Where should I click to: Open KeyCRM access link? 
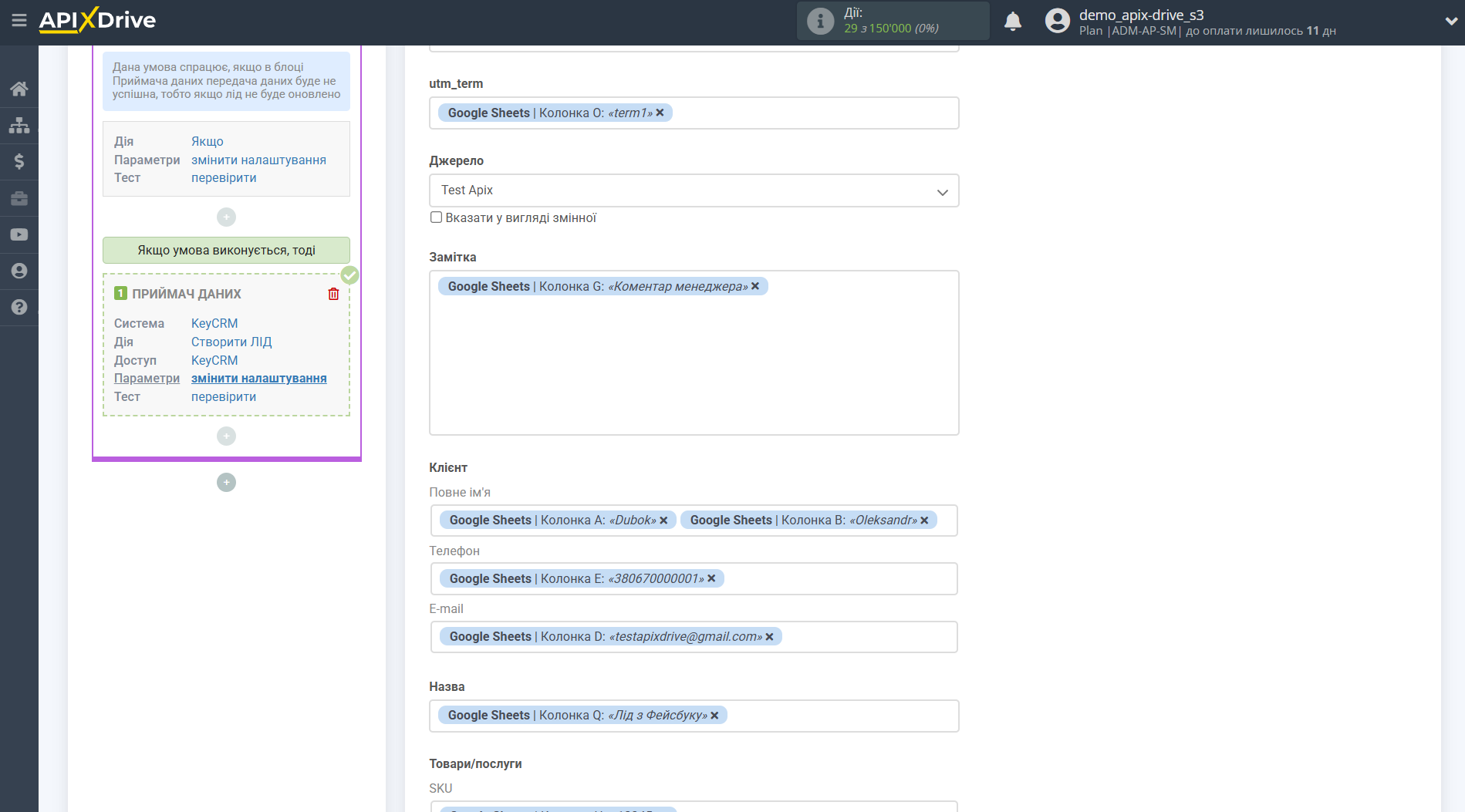214,360
